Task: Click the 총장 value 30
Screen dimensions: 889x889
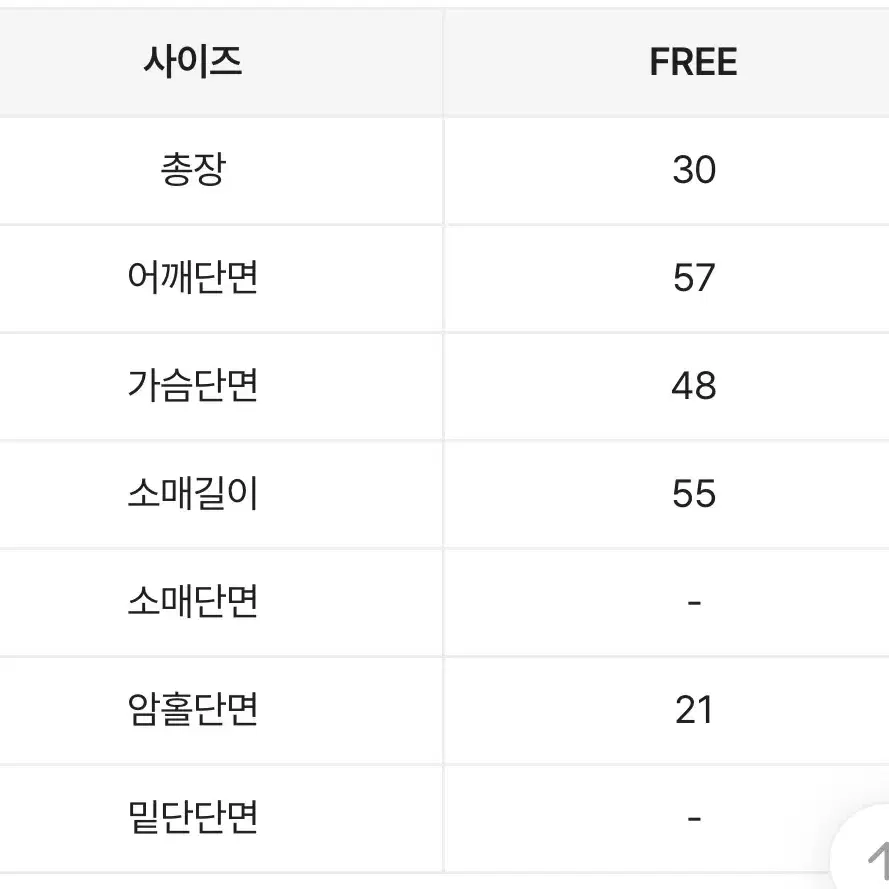Action: coord(694,170)
